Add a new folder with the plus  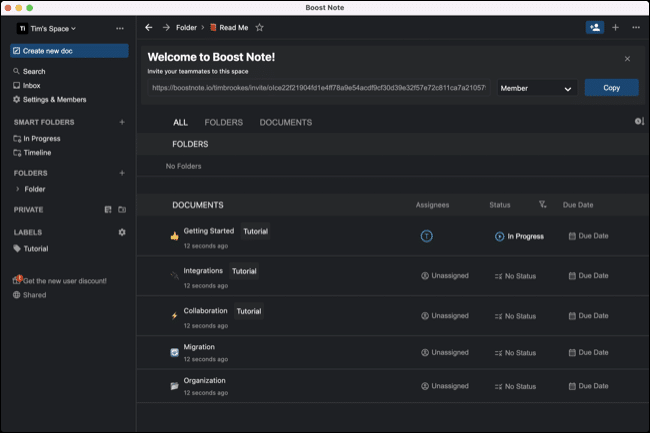click(x=122, y=173)
